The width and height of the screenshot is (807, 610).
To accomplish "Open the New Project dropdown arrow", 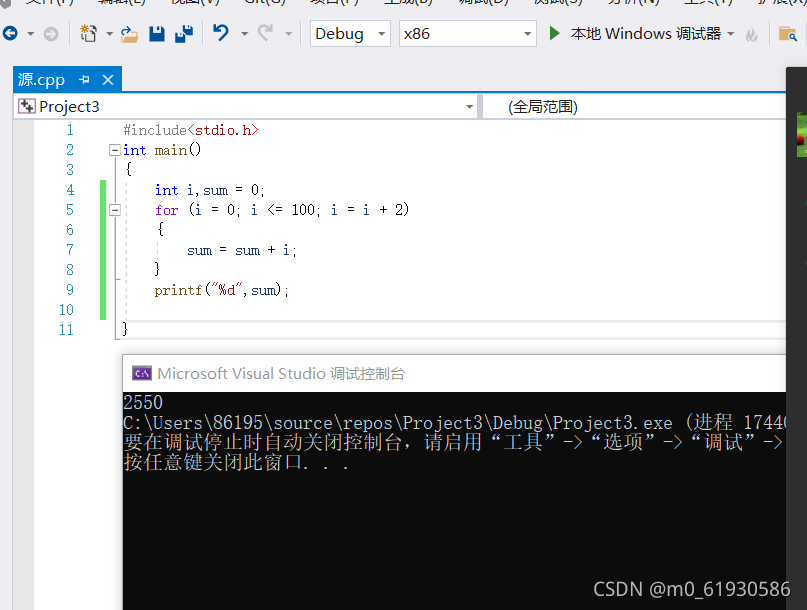I will 110,34.
